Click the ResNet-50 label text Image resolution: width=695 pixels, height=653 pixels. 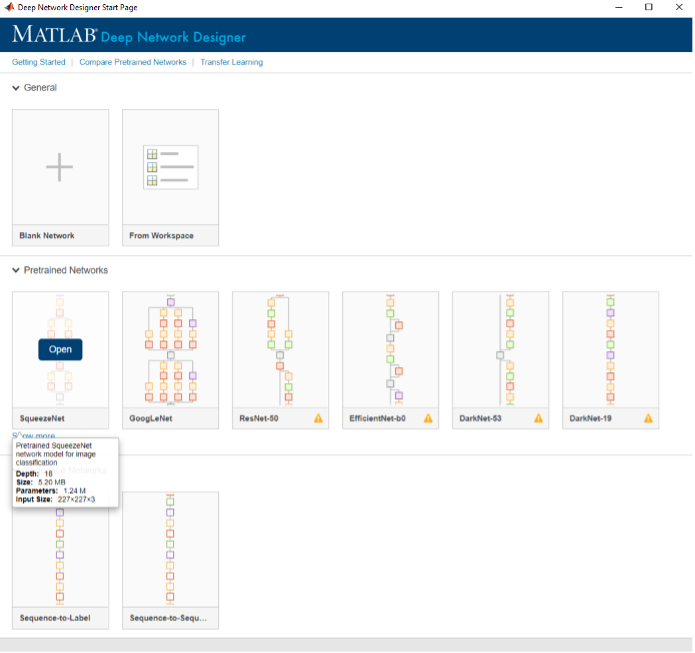click(x=259, y=418)
